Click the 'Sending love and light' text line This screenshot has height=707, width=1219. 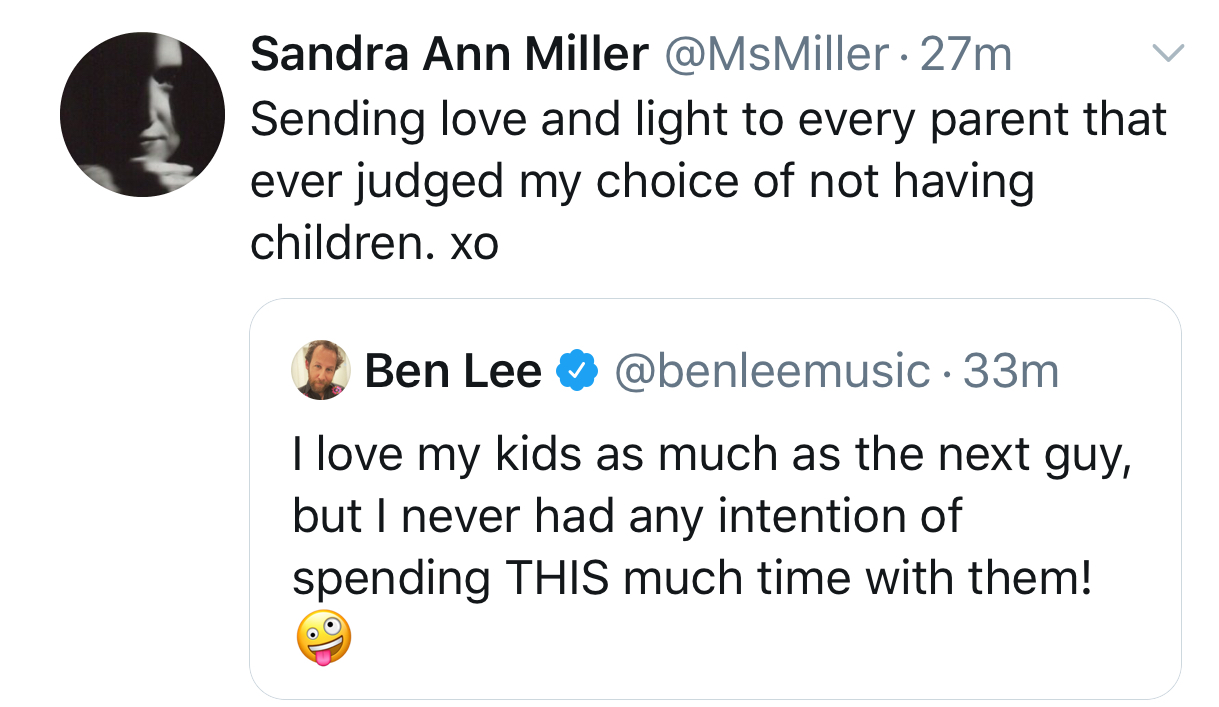click(708, 119)
